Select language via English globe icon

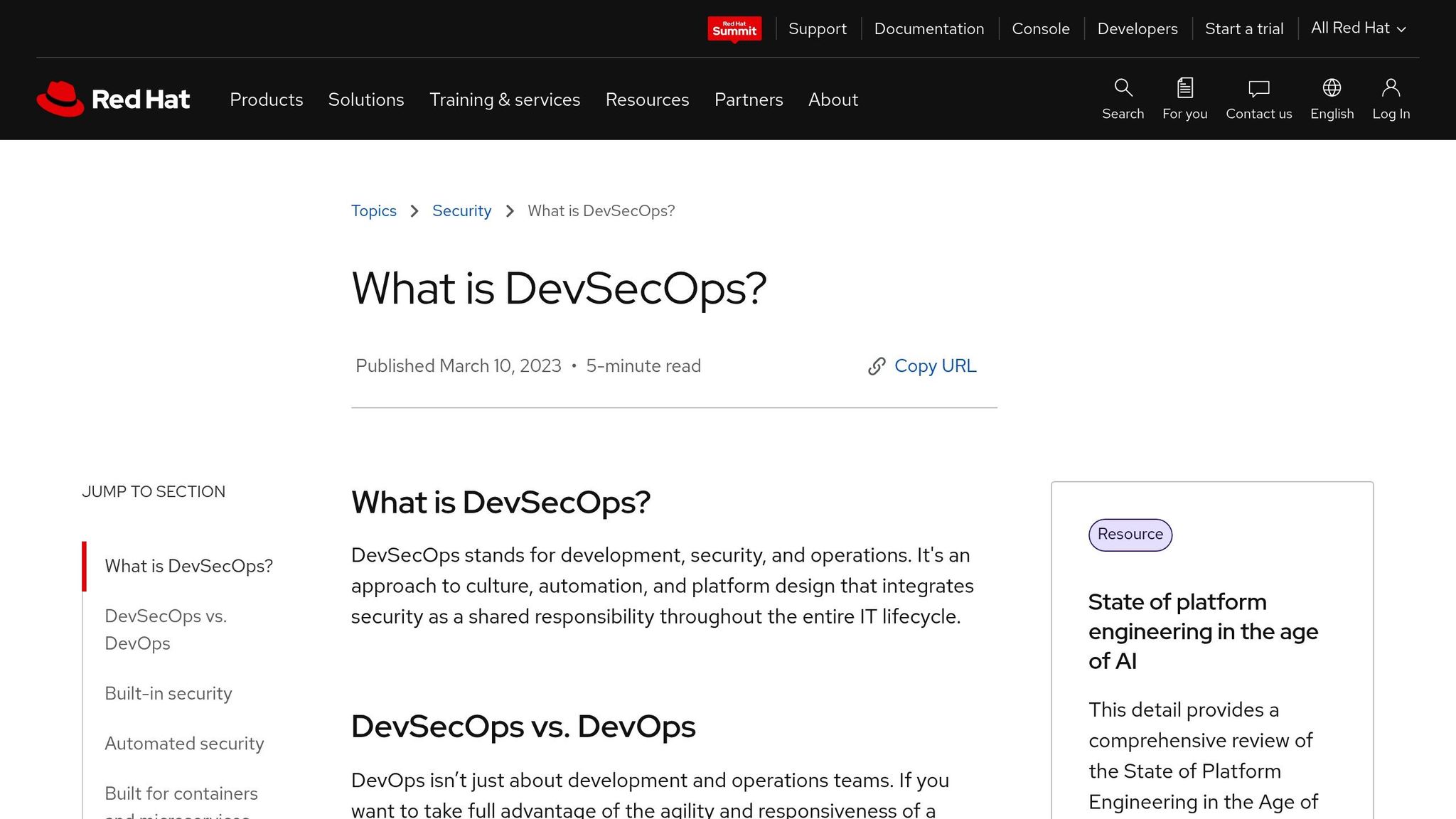tap(1332, 88)
